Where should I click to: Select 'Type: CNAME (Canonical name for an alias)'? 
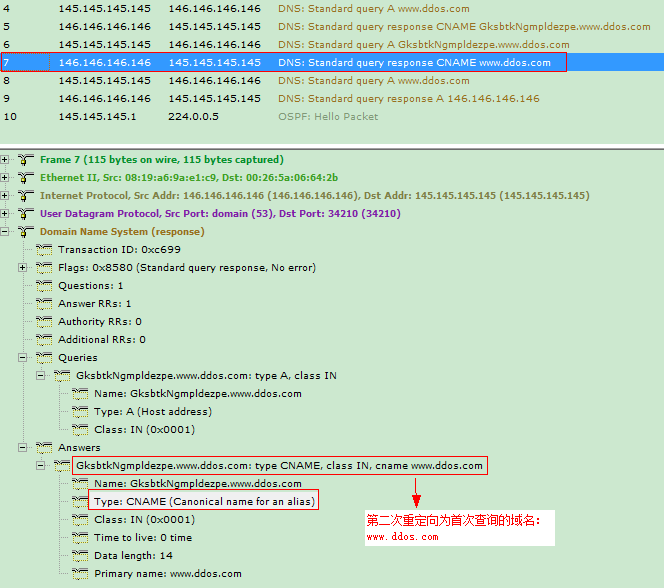tap(205, 502)
